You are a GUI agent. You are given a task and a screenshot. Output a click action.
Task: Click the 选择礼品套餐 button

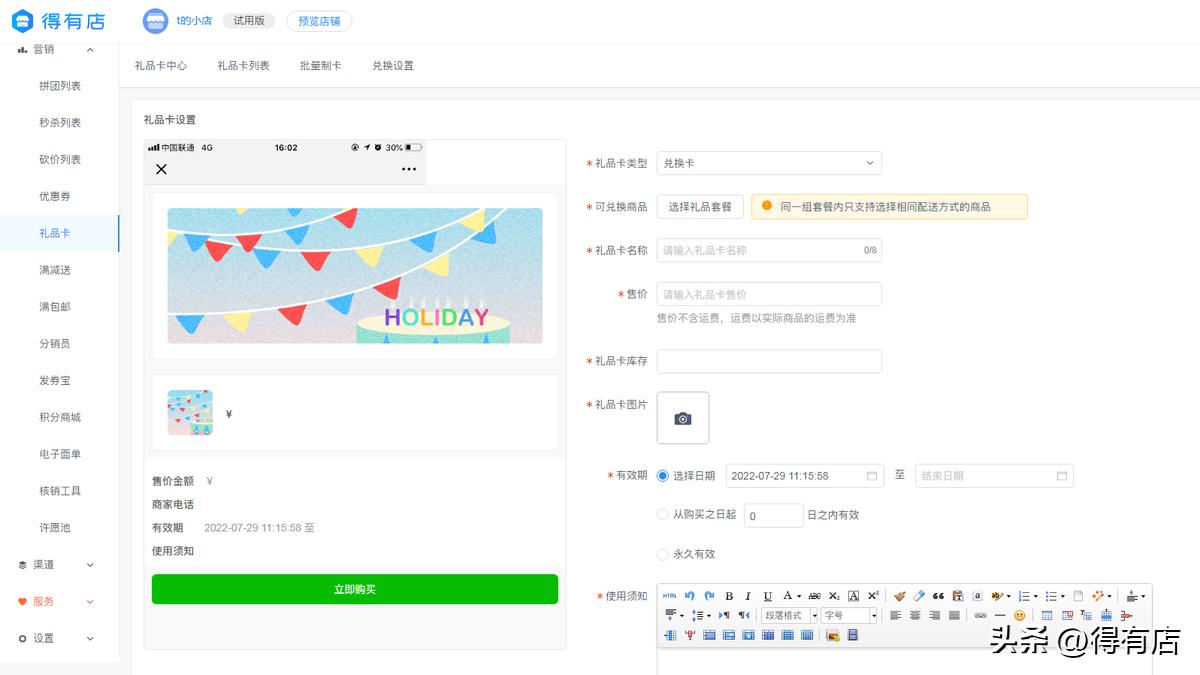point(699,206)
